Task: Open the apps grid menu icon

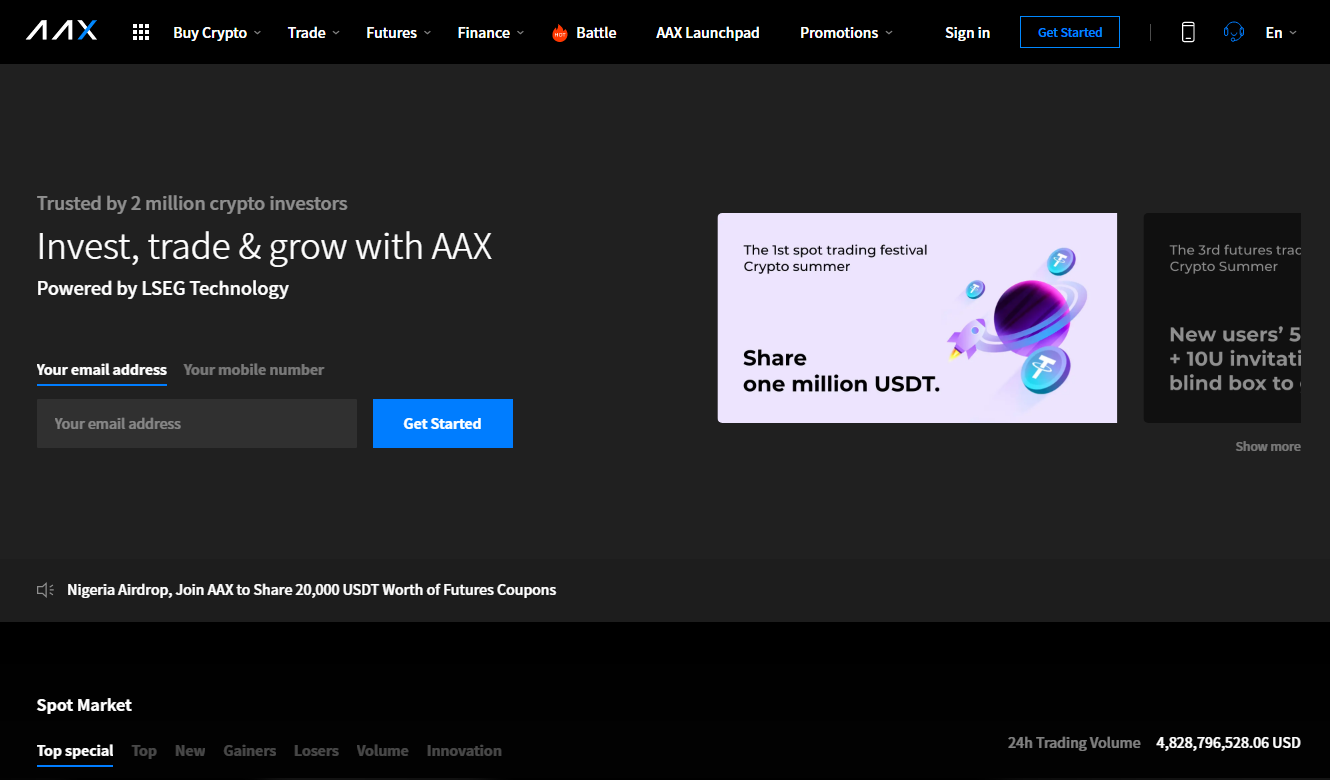Action: [x=141, y=32]
